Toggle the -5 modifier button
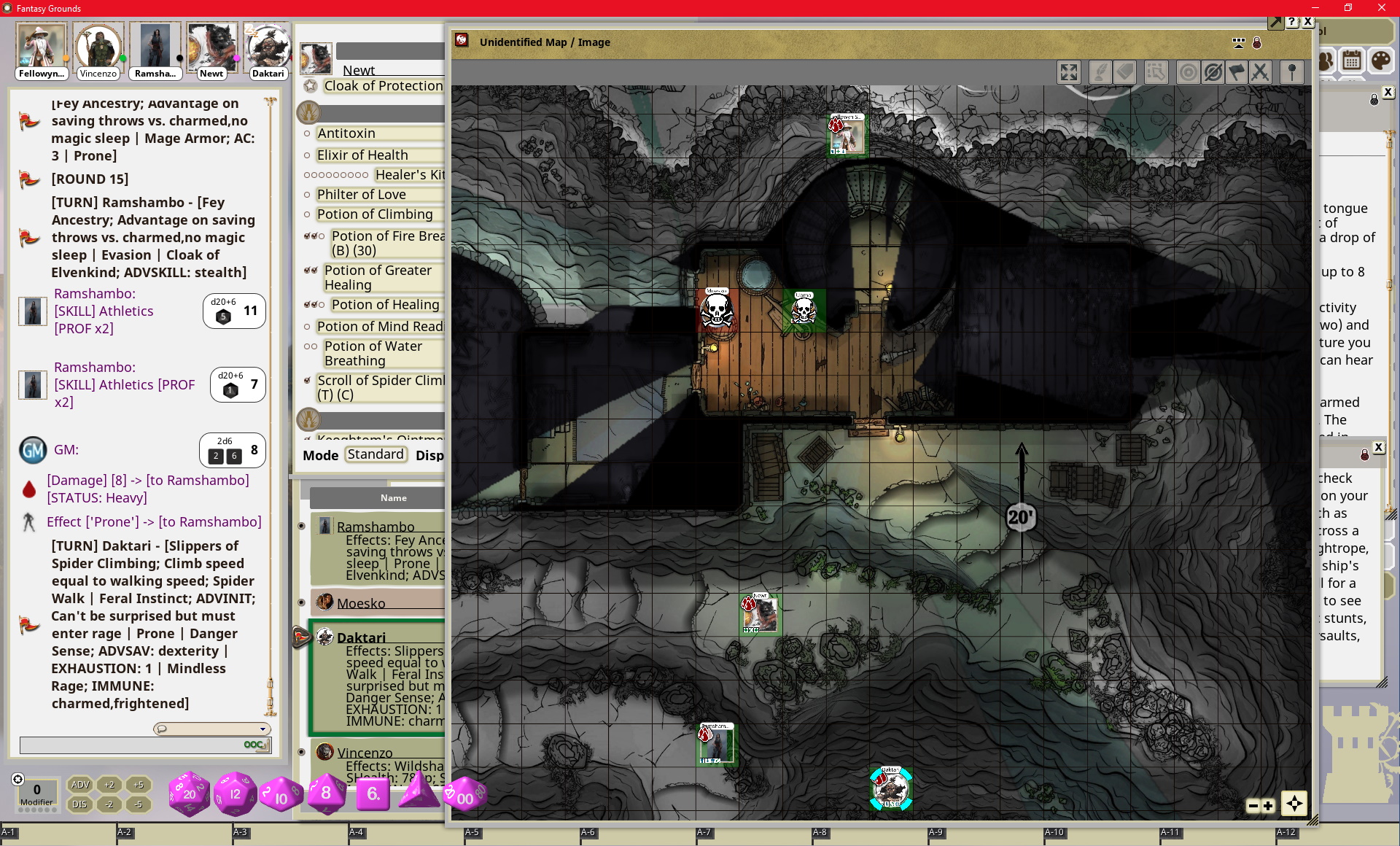This screenshot has height=846, width=1400. coord(139,804)
